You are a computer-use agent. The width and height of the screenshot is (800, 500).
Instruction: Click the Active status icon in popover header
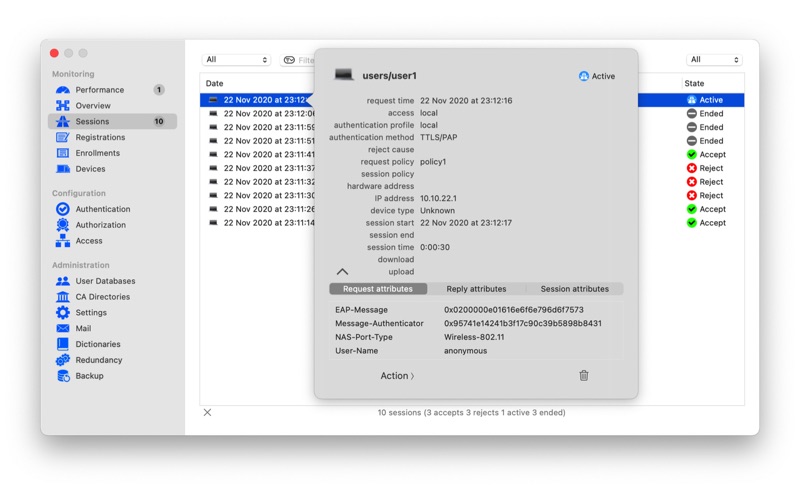click(x=584, y=76)
